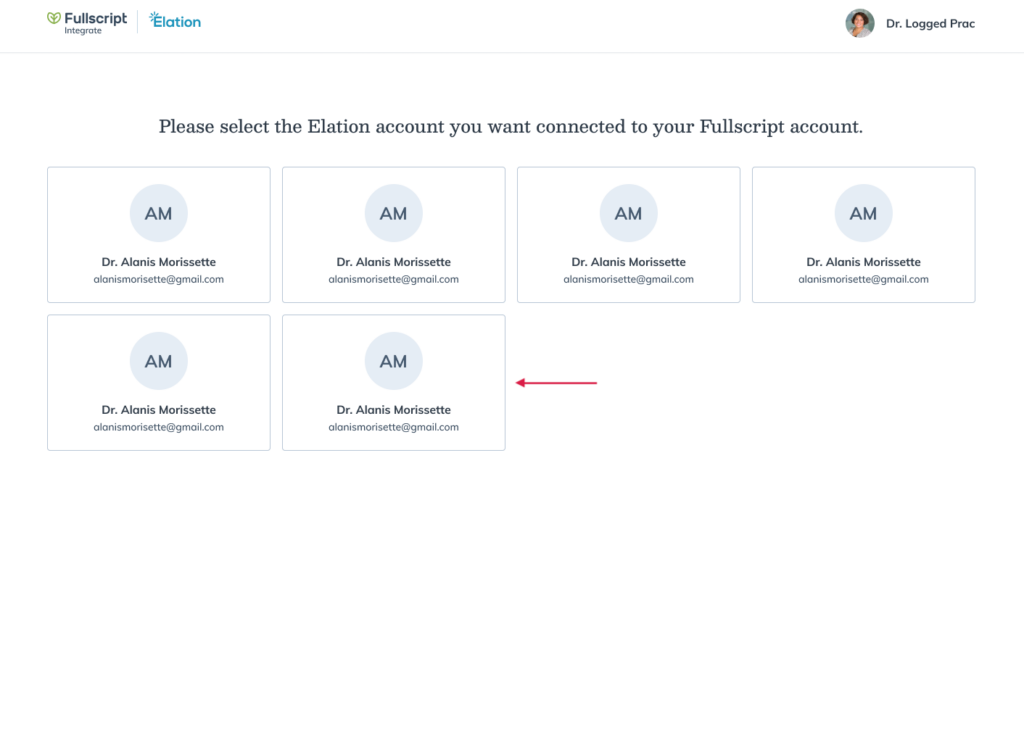This screenshot has width=1024, height=732.
Task: Click AM avatar in fourth top-row card
Action: tap(863, 213)
